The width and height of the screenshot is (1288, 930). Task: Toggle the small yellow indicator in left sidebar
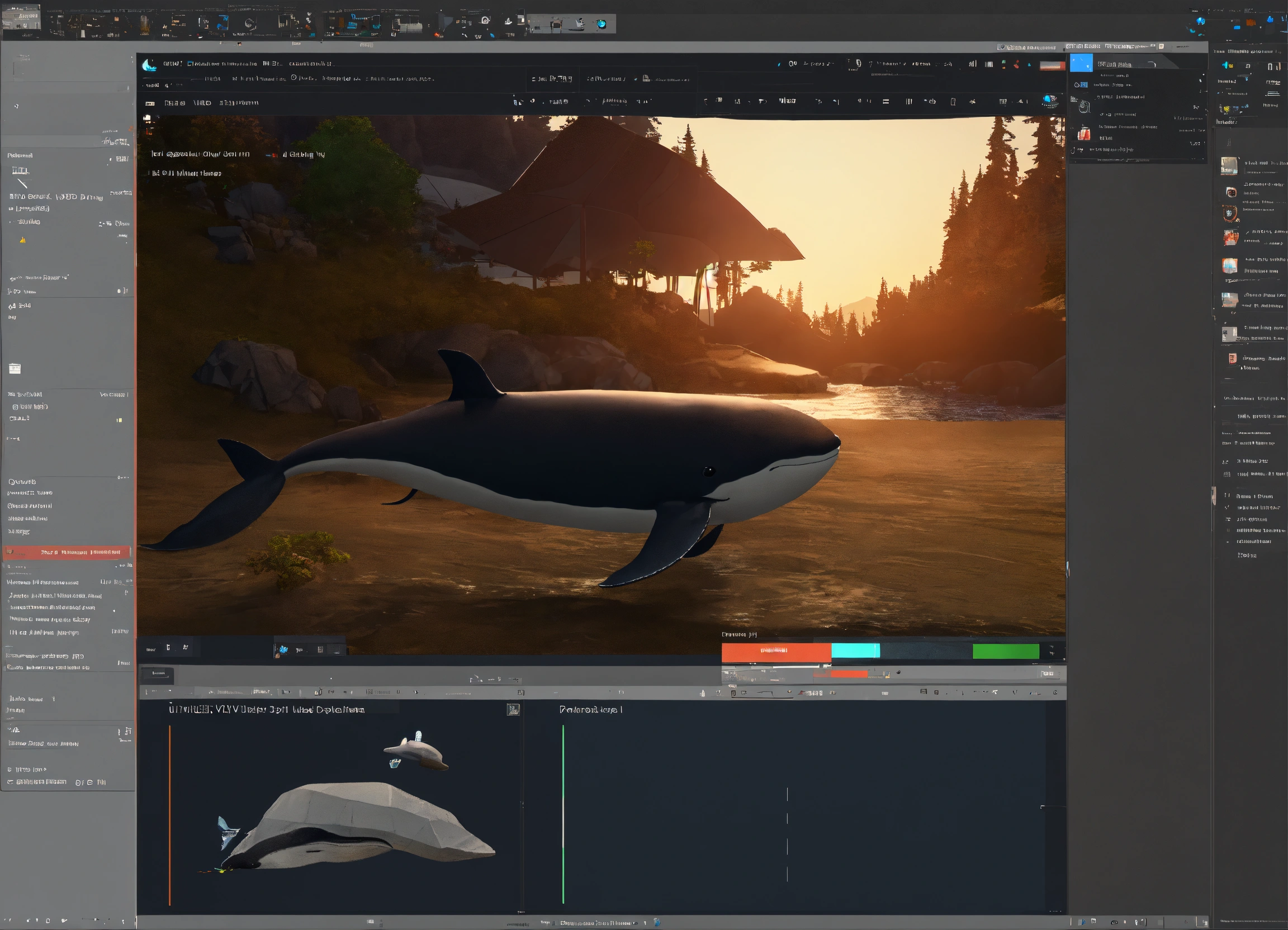pyautogui.click(x=119, y=420)
